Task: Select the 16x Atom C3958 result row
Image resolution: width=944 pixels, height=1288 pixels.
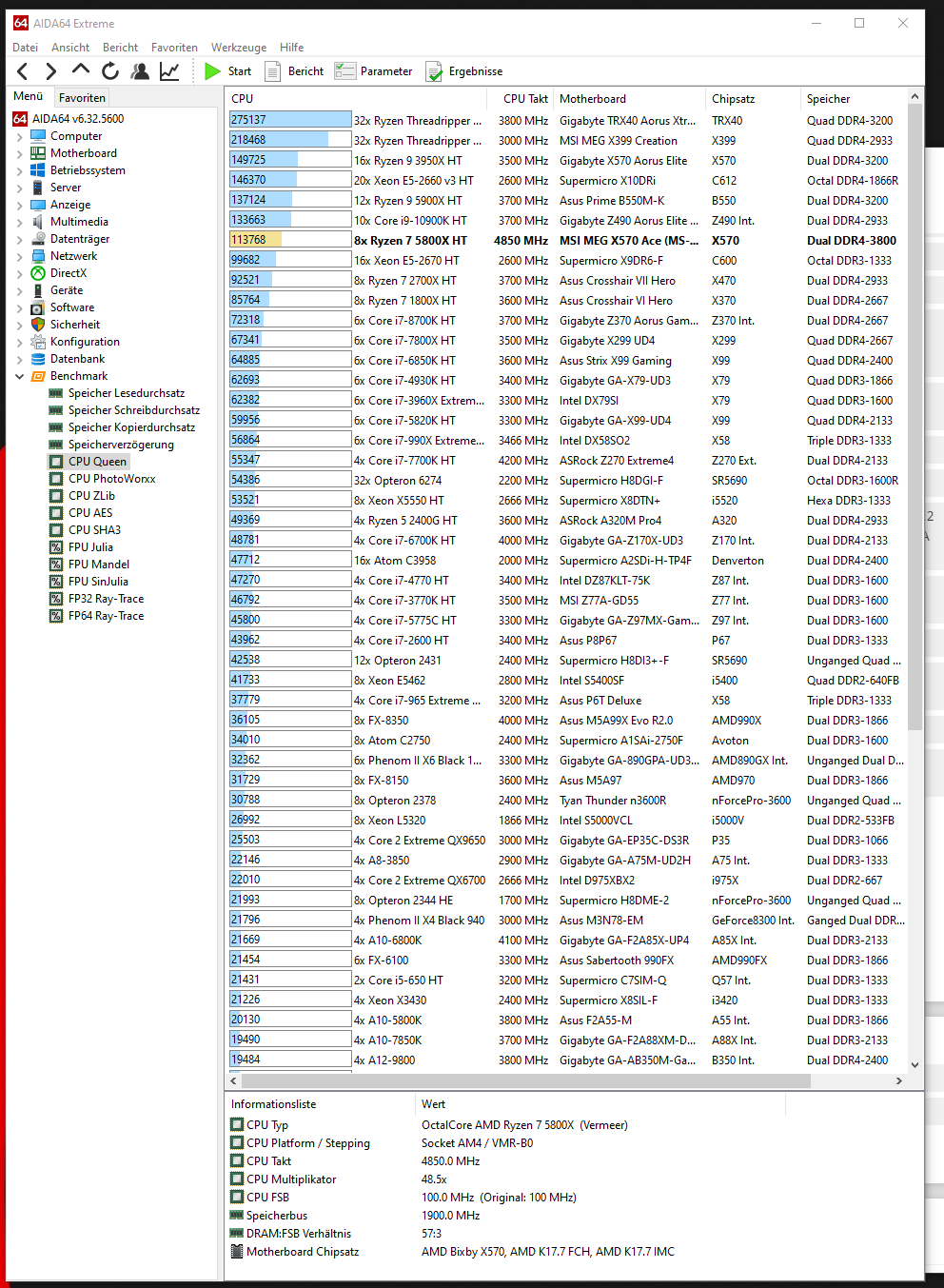Action: click(x=566, y=561)
